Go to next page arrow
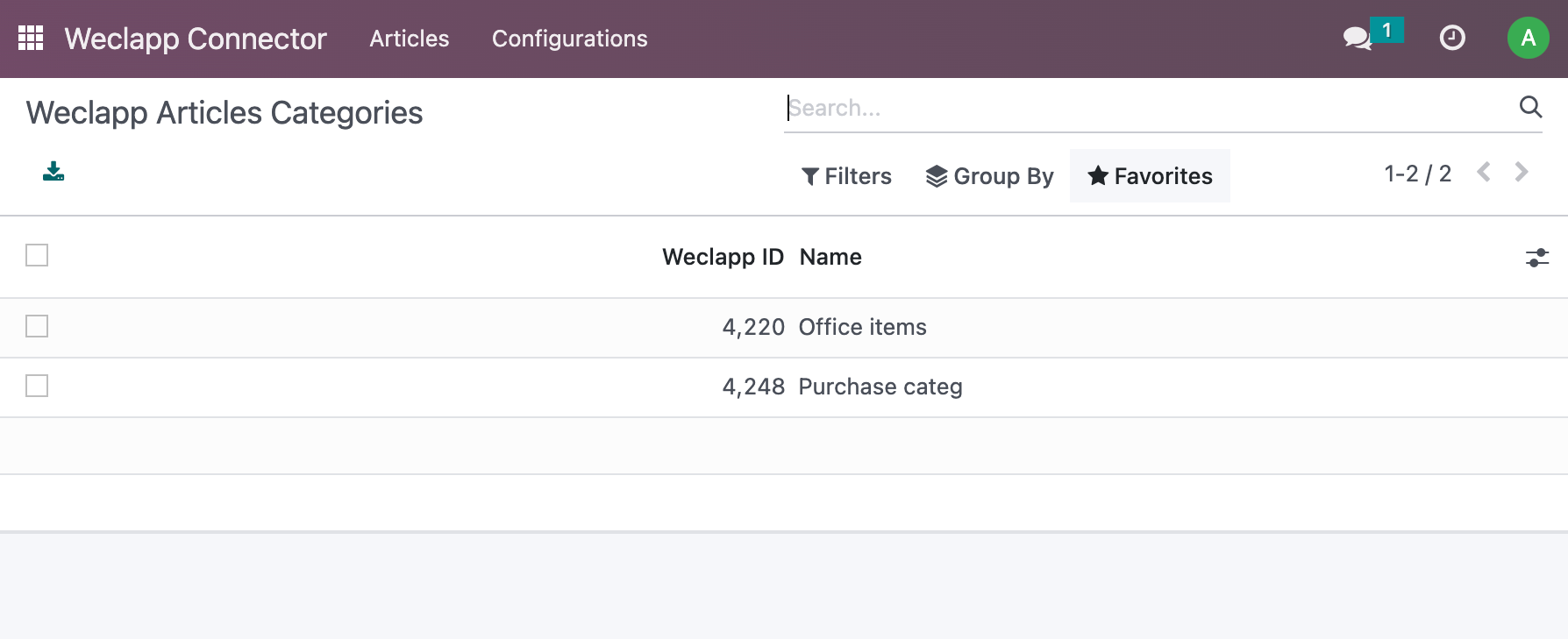This screenshot has width=1568, height=639. click(1522, 173)
